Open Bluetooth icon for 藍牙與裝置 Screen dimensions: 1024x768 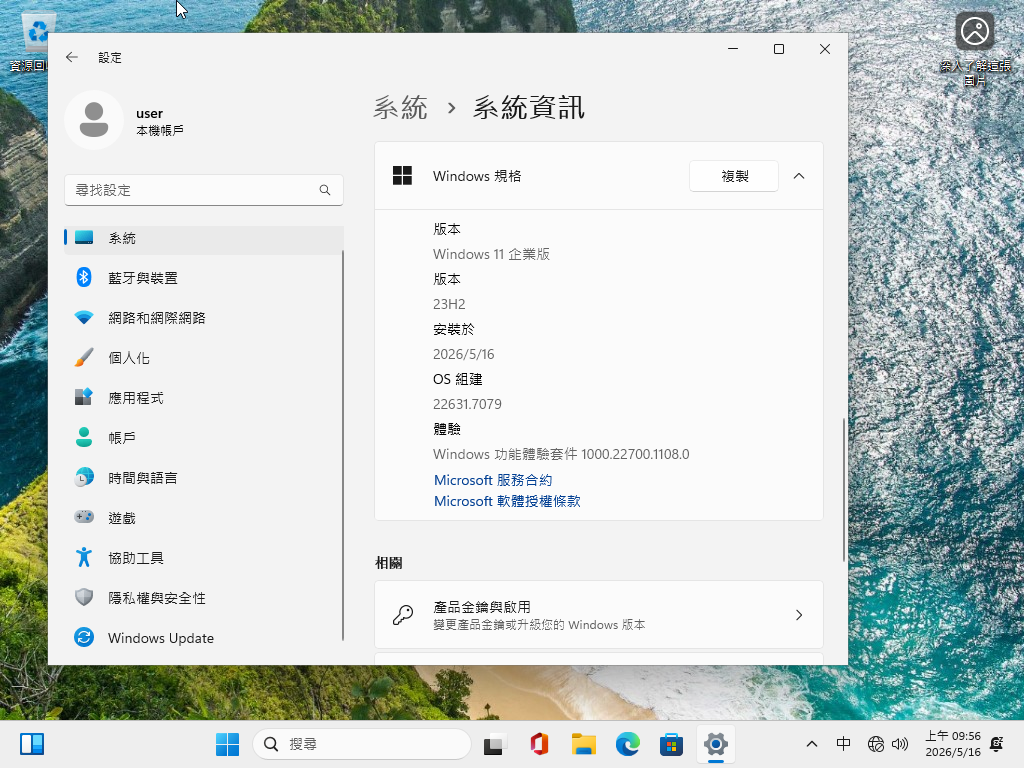84,278
